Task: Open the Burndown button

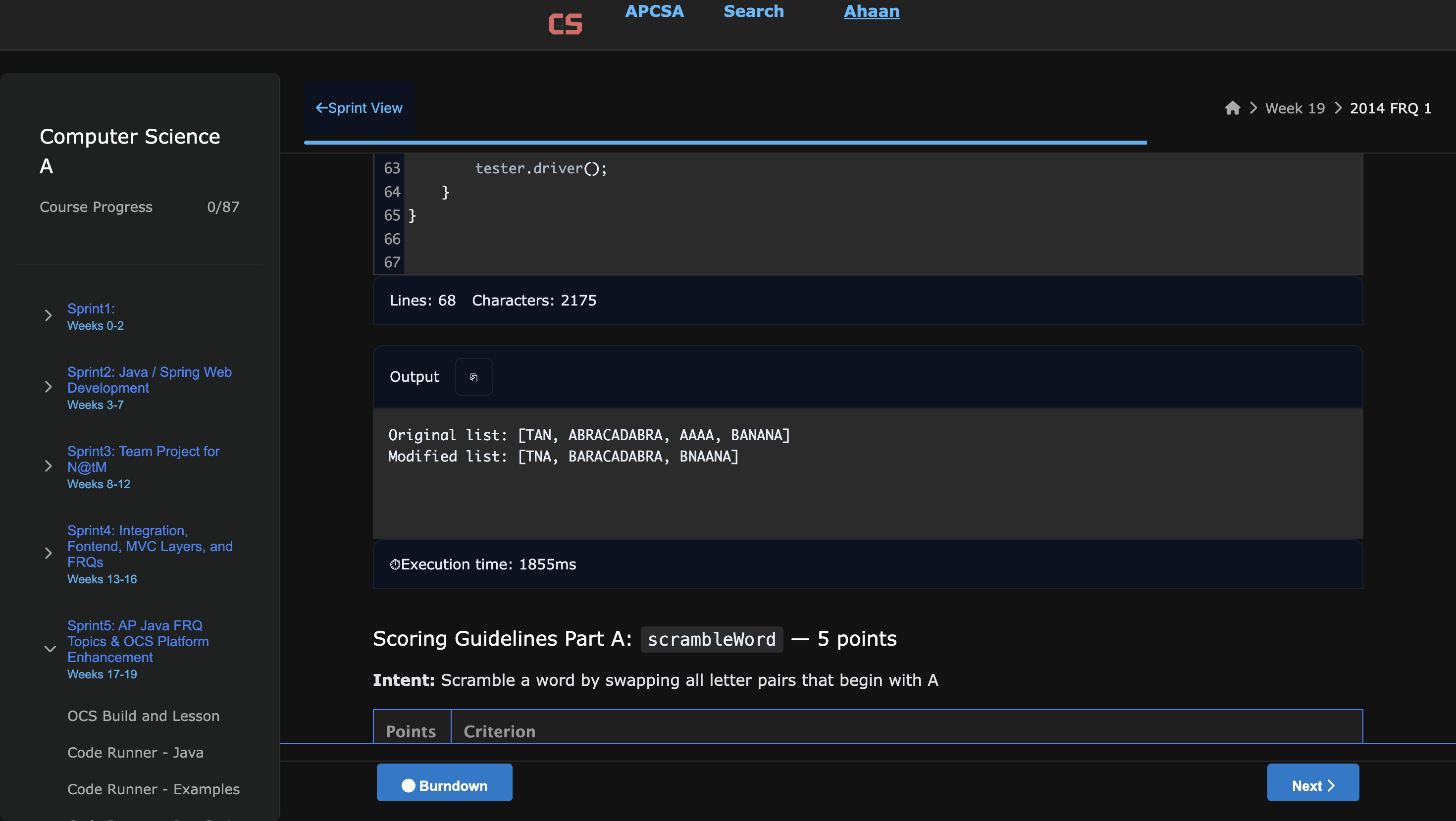Action: tap(452, 785)
